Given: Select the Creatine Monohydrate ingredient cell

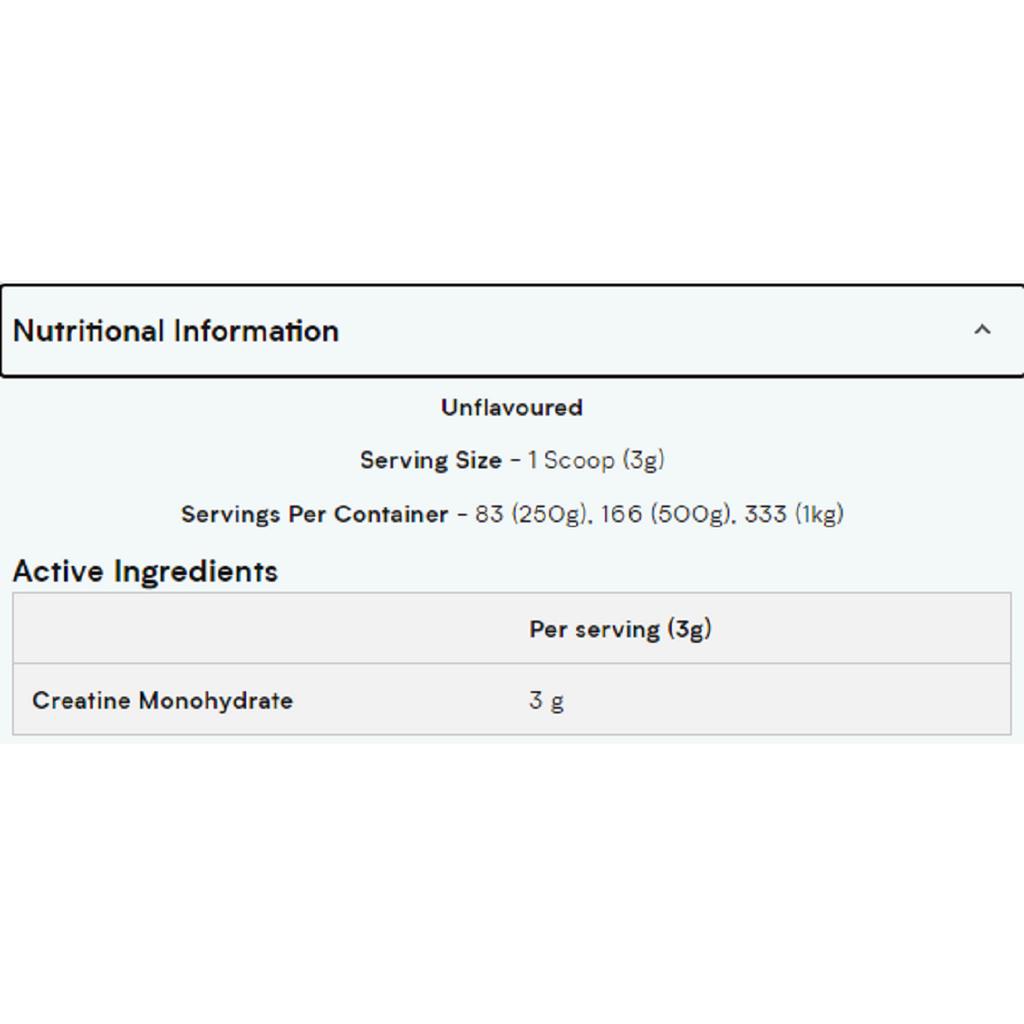Looking at the screenshot, I should coord(163,700).
